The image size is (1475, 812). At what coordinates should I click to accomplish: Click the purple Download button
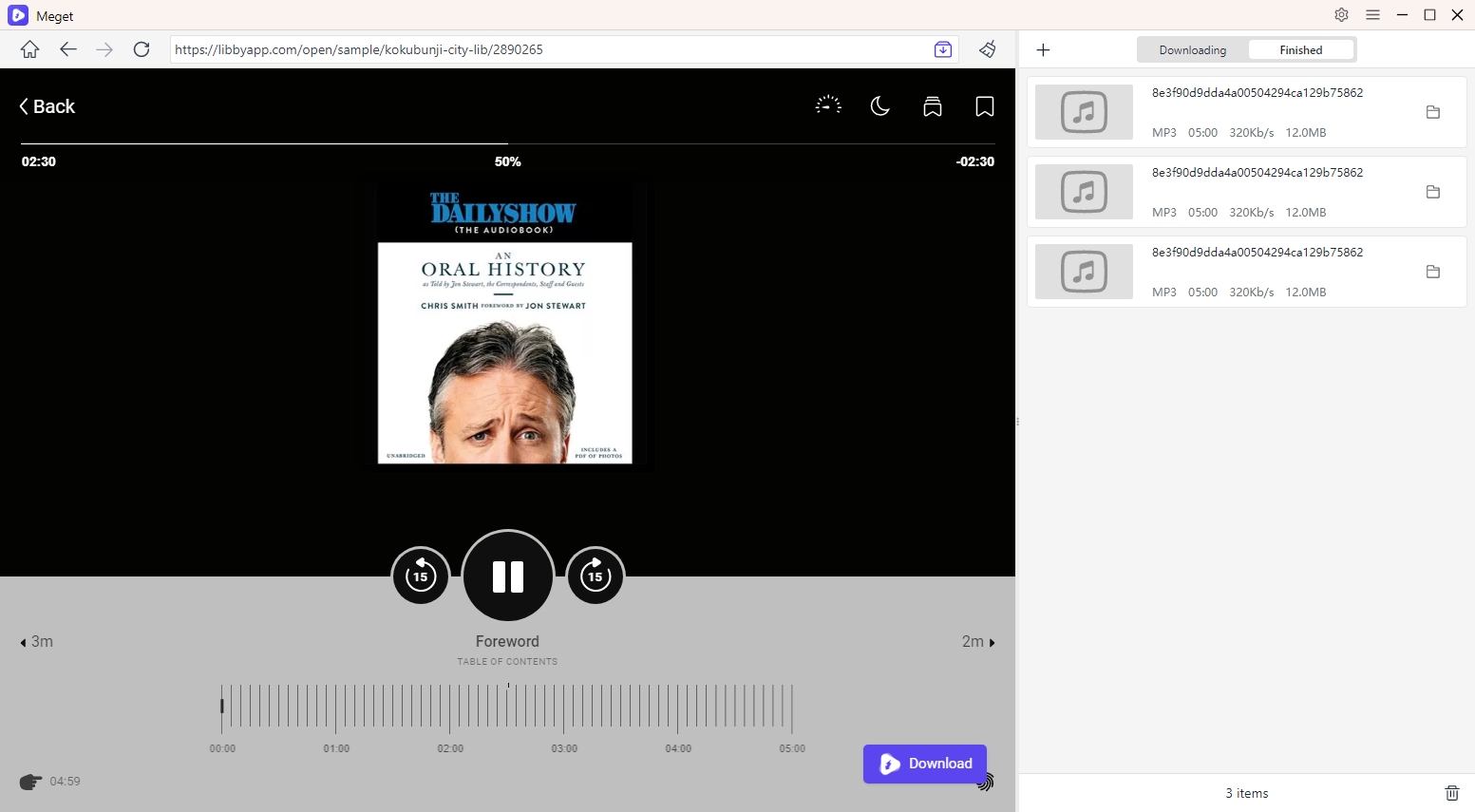[x=925, y=764]
